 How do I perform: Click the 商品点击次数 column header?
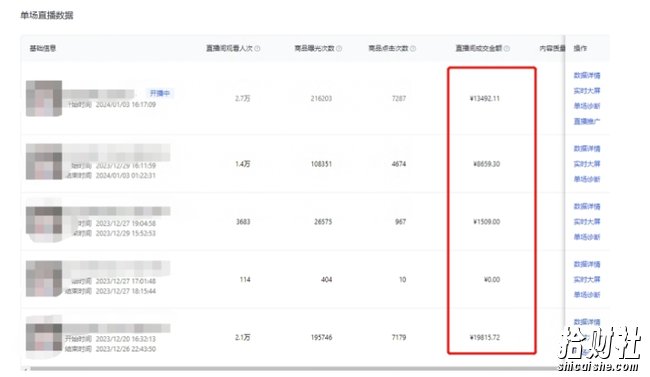point(388,49)
